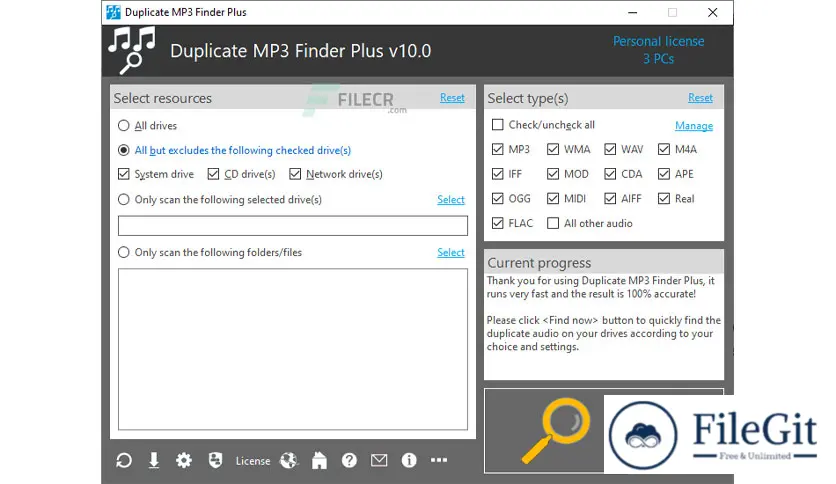Open help with the question mark icon
836x484 pixels.
coord(349,460)
